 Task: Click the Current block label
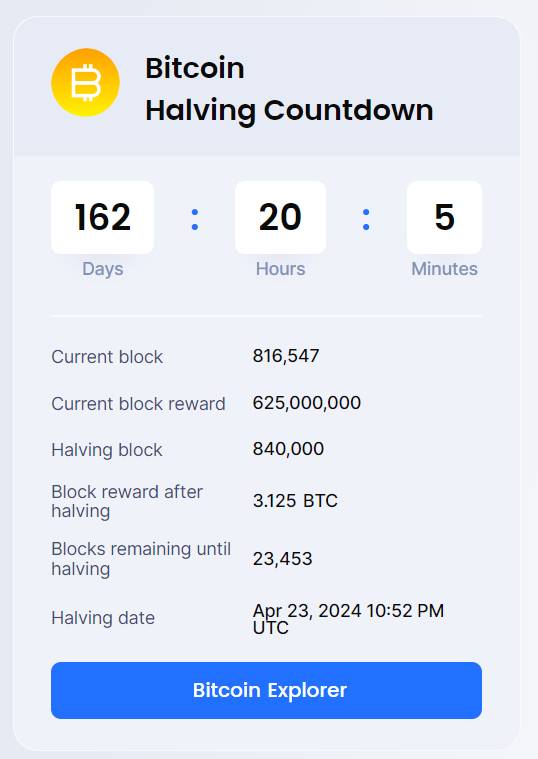pos(107,357)
